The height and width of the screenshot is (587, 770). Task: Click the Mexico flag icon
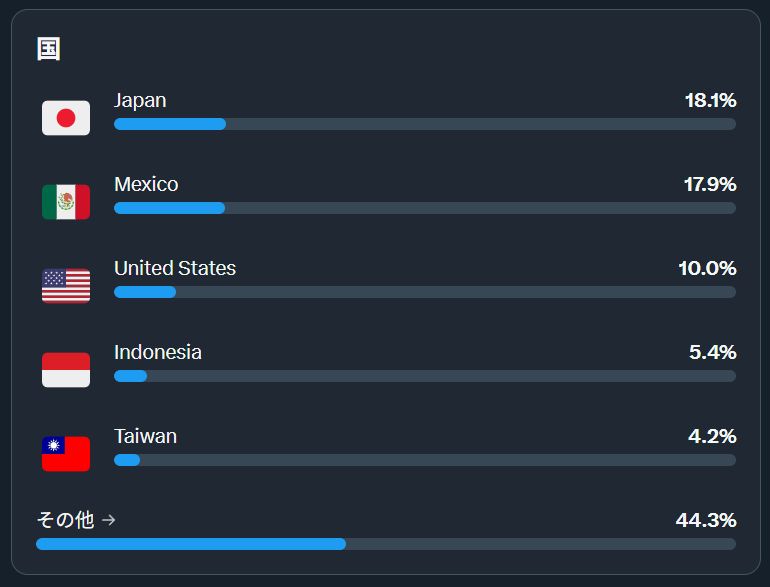click(x=66, y=202)
